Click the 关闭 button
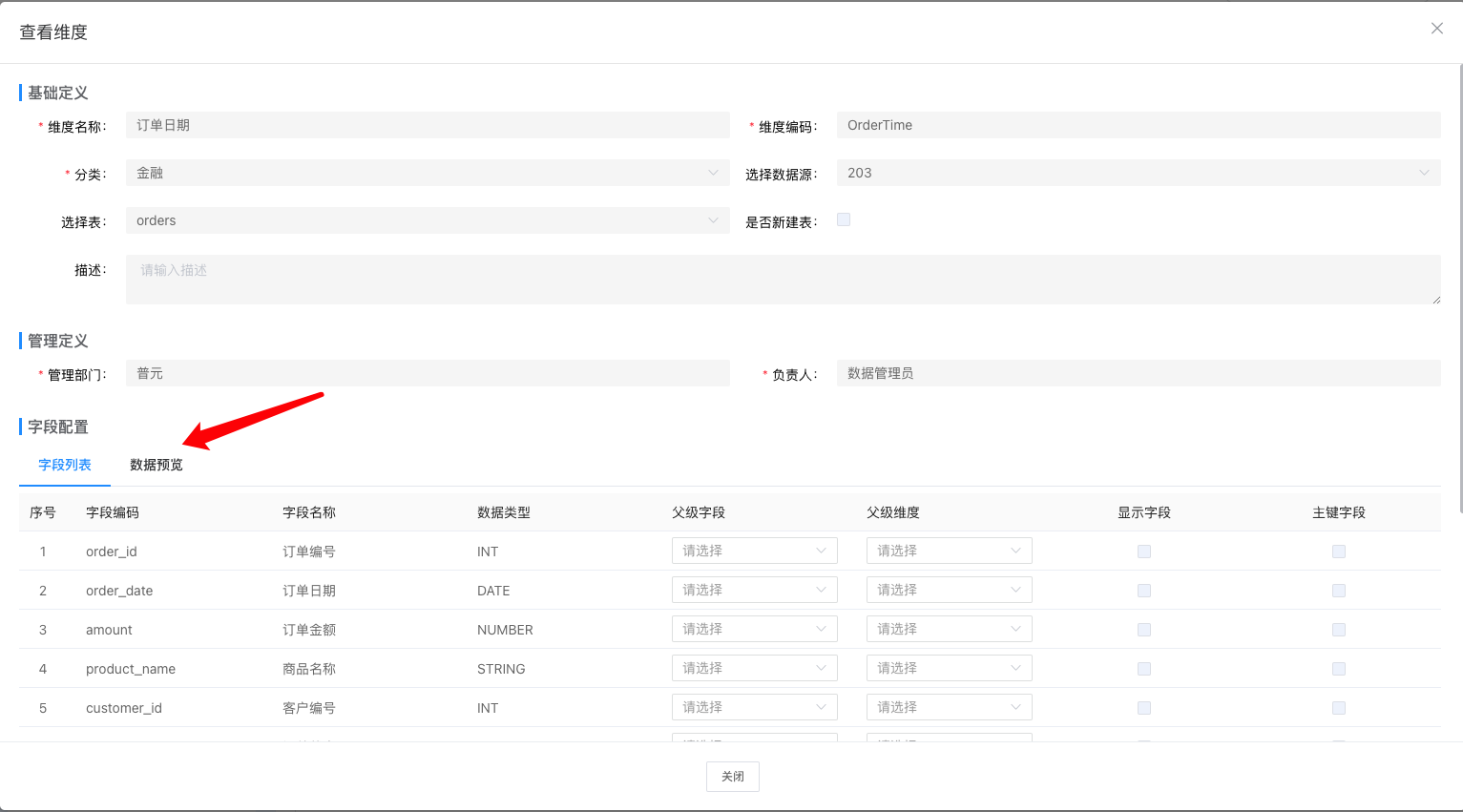This screenshot has width=1463, height=812. pyautogui.click(x=732, y=777)
